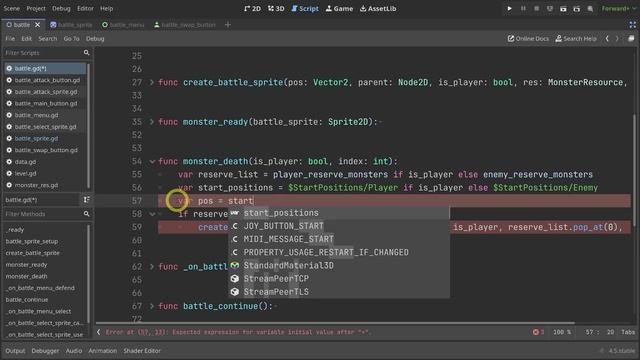Image resolution: width=640 pixels, height=360 pixels.
Task: Choose StandardMaterial3D autocomplete suggestion
Action: (x=339, y=266)
